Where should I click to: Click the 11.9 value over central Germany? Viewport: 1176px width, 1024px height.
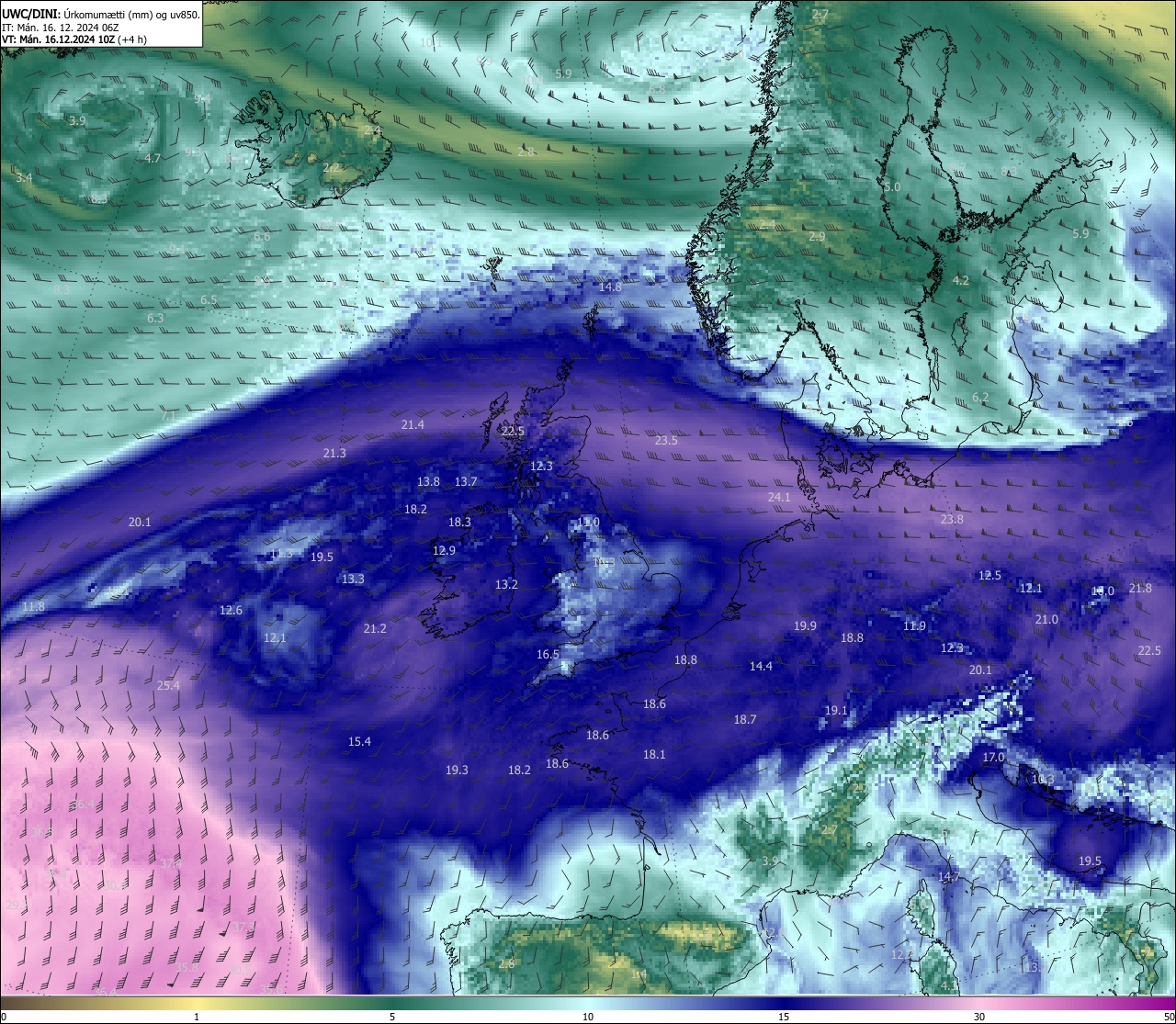pos(914,625)
